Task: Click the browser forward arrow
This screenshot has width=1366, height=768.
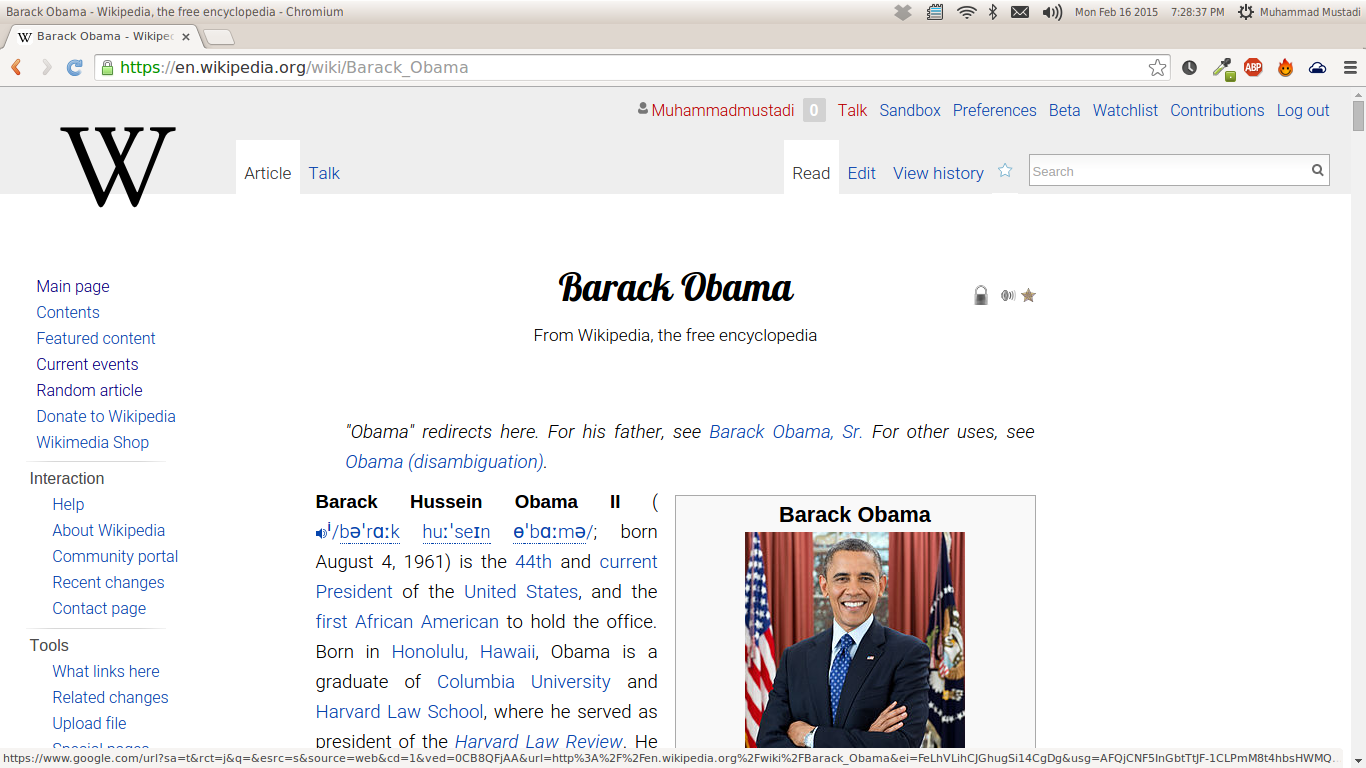Action: 46,67
